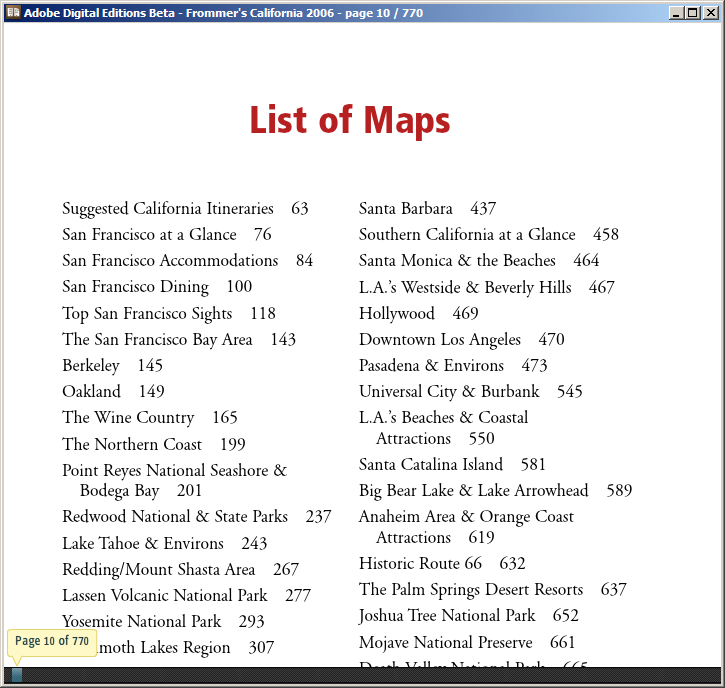Click 'Suggested California Itineraries 63' entry
725x688 pixels.
[185, 209]
